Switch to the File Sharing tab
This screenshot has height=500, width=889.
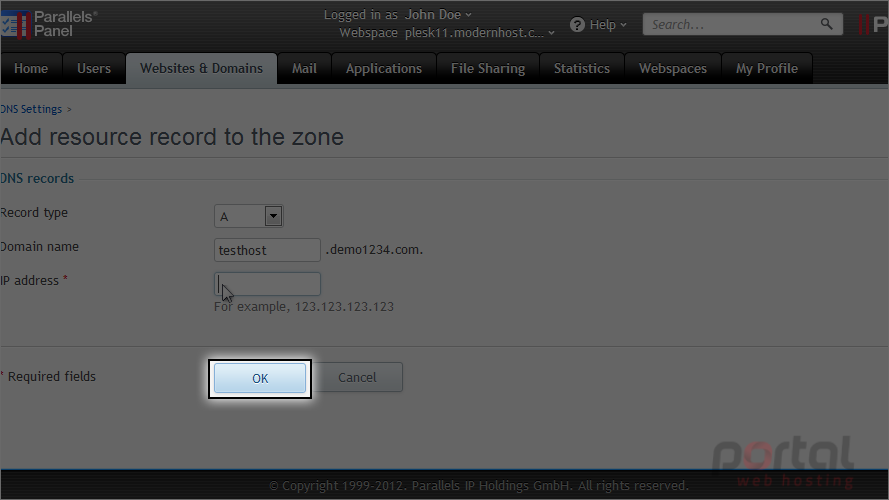click(x=488, y=69)
